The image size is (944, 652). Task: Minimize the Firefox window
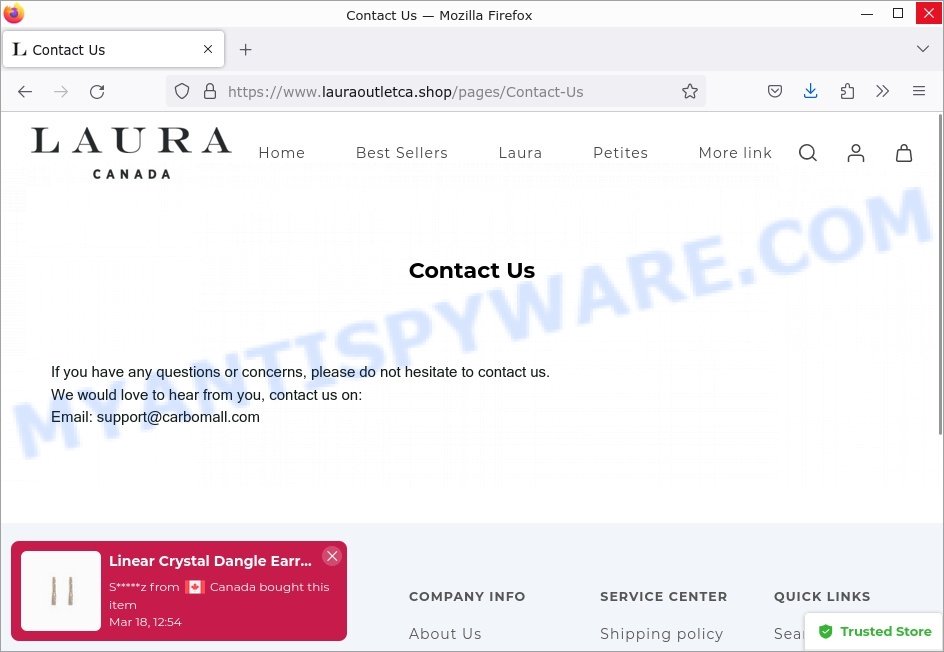pyautogui.click(x=867, y=13)
